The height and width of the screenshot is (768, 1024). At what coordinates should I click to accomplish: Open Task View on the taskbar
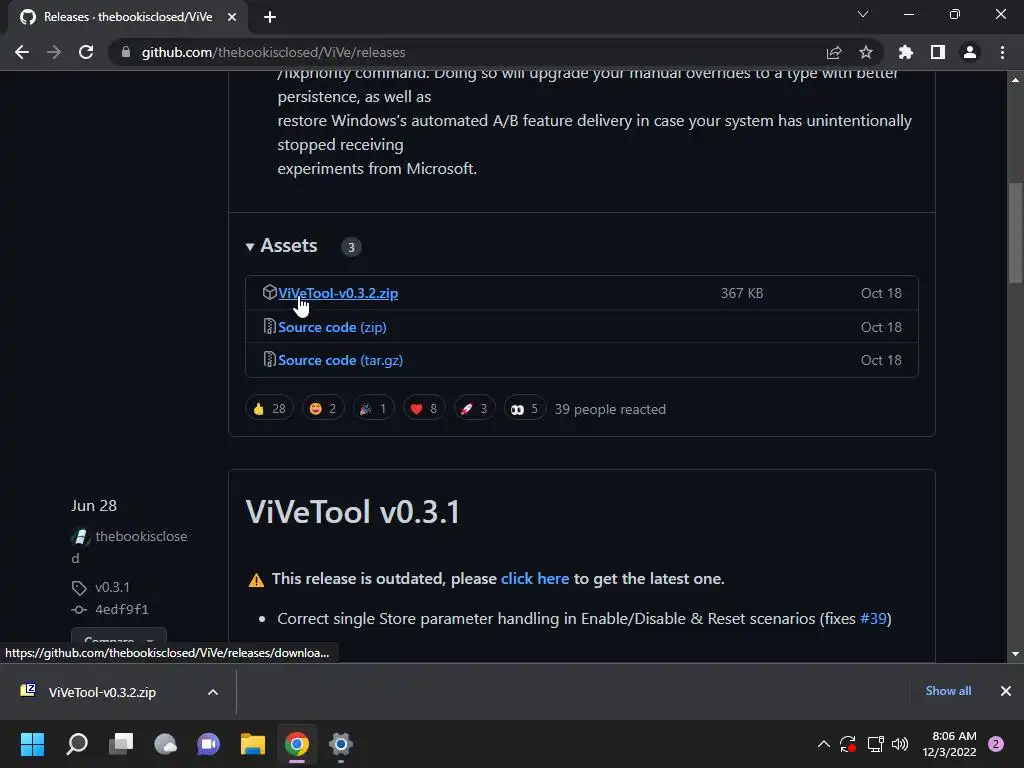tap(121, 744)
